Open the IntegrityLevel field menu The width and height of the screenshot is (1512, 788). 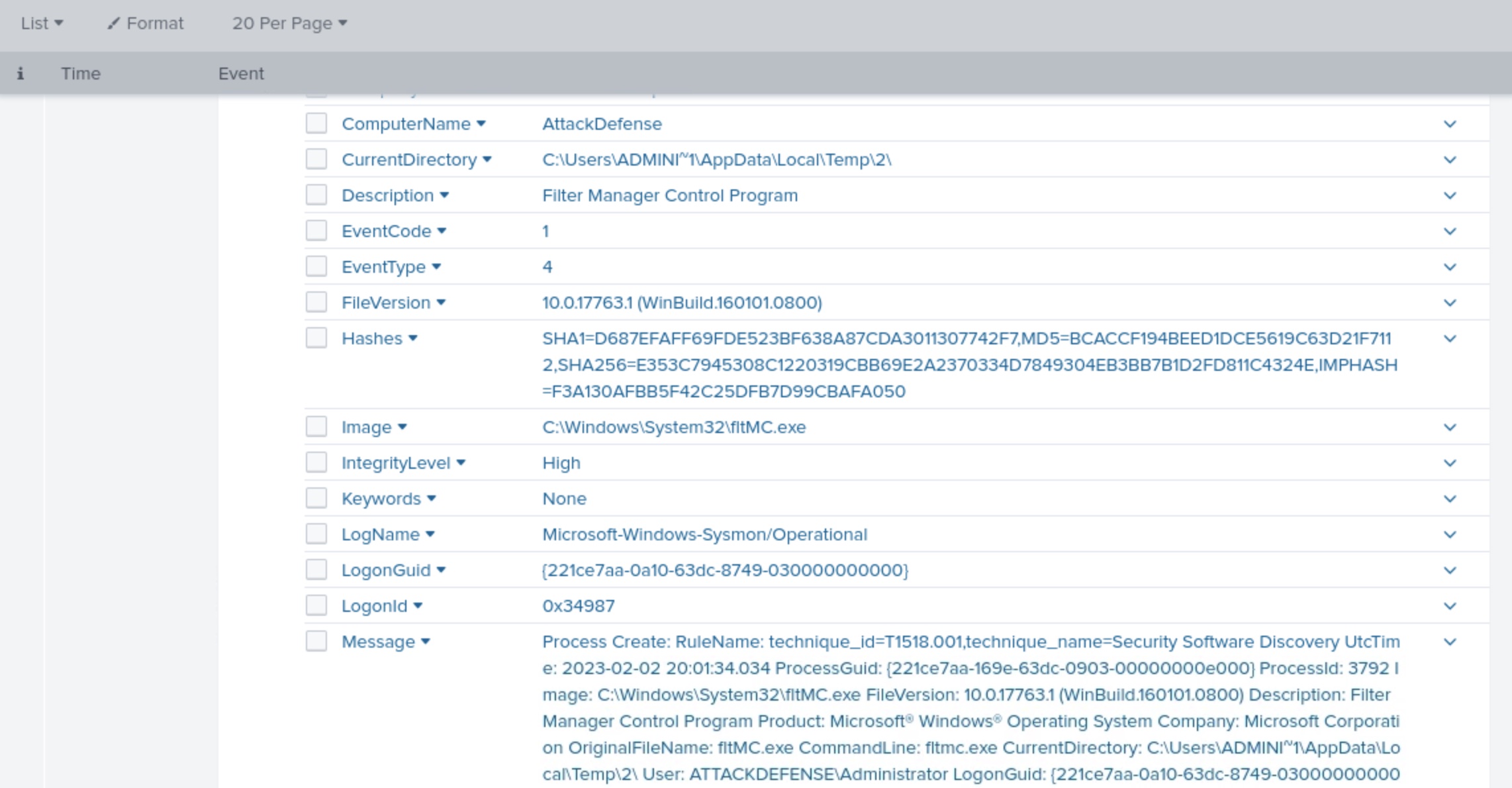click(x=404, y=463)
